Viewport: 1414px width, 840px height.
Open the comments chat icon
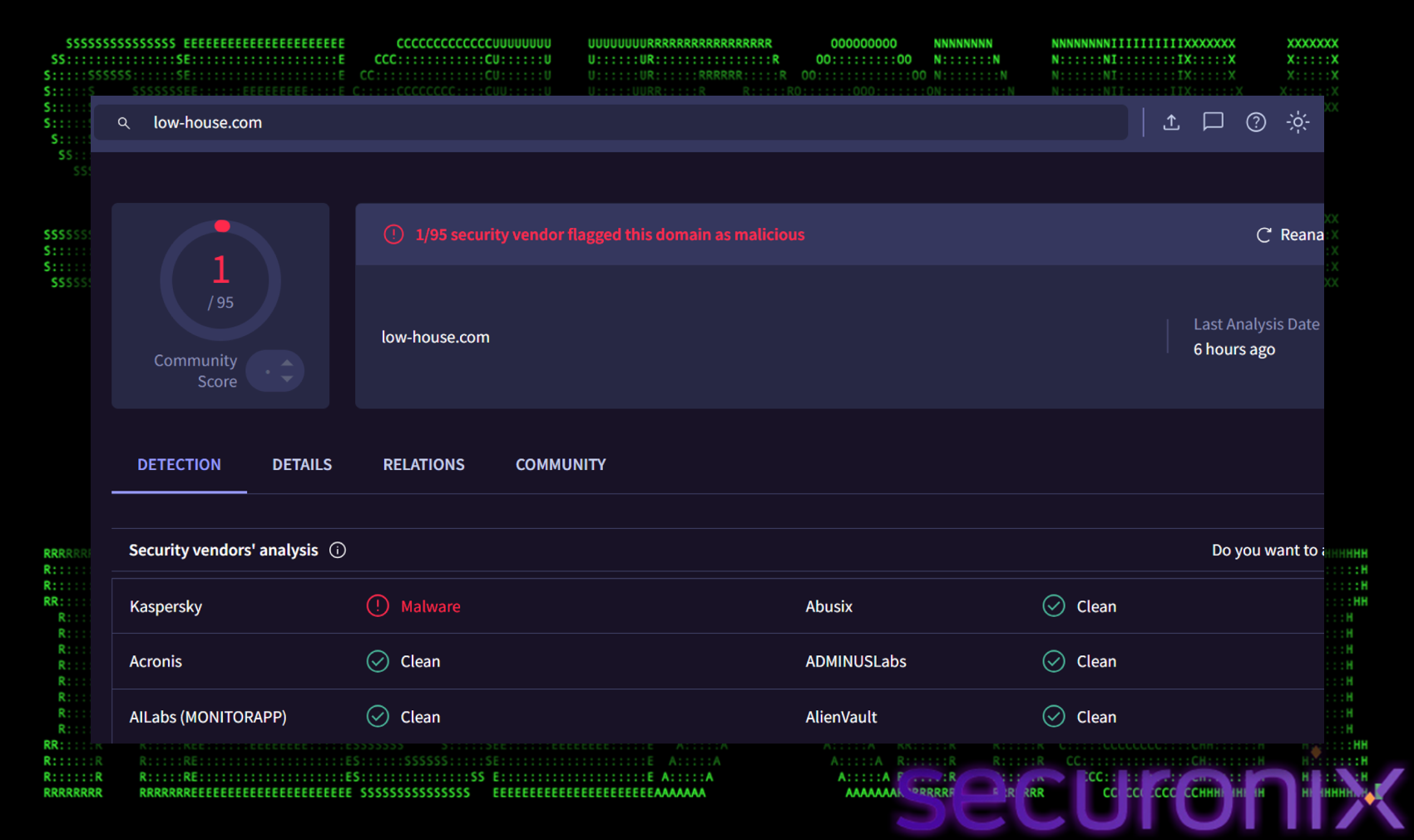[1213, 122]
